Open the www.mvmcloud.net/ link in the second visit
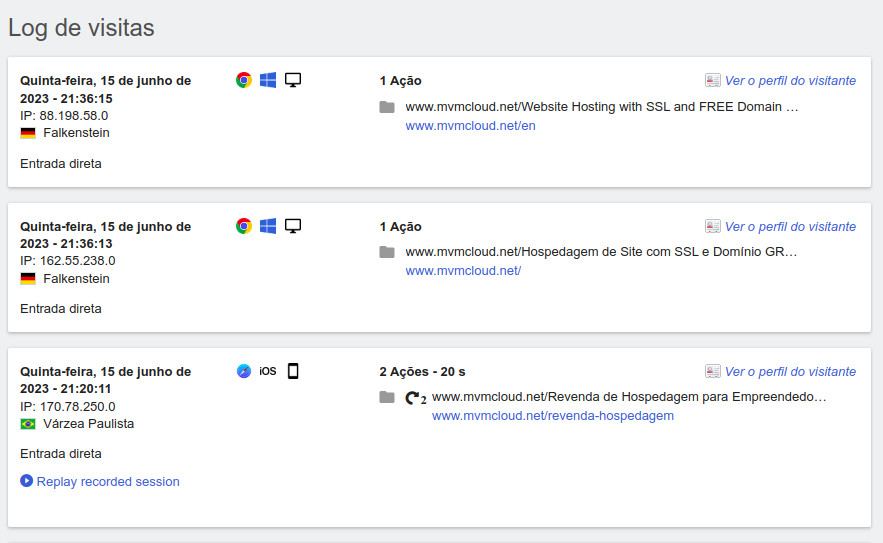Image resolution: width=883 pixels, height=543 pixels. pos(463,271)
